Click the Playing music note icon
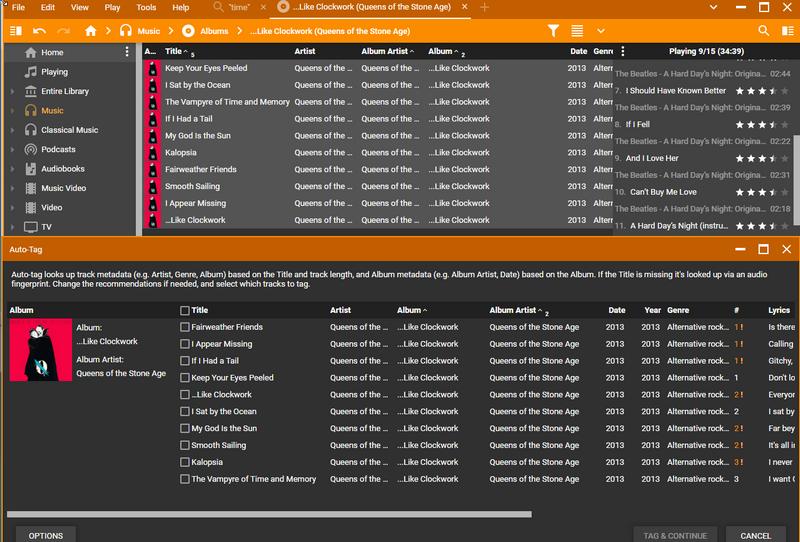Image resolution: width=800 pixels, height=542 pixels. [x=31, y=72]
